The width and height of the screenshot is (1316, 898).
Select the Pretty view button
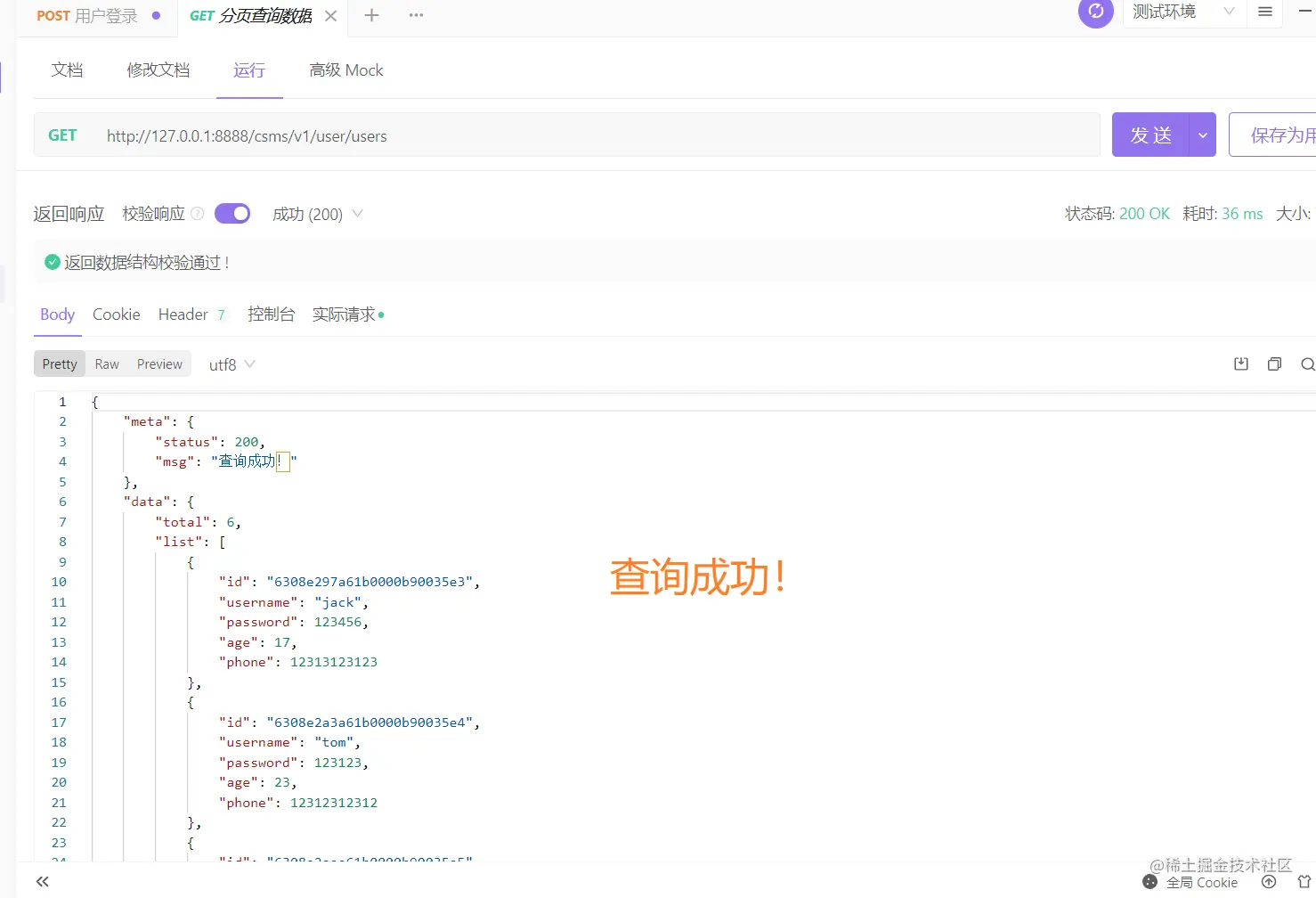pos(60,364)
